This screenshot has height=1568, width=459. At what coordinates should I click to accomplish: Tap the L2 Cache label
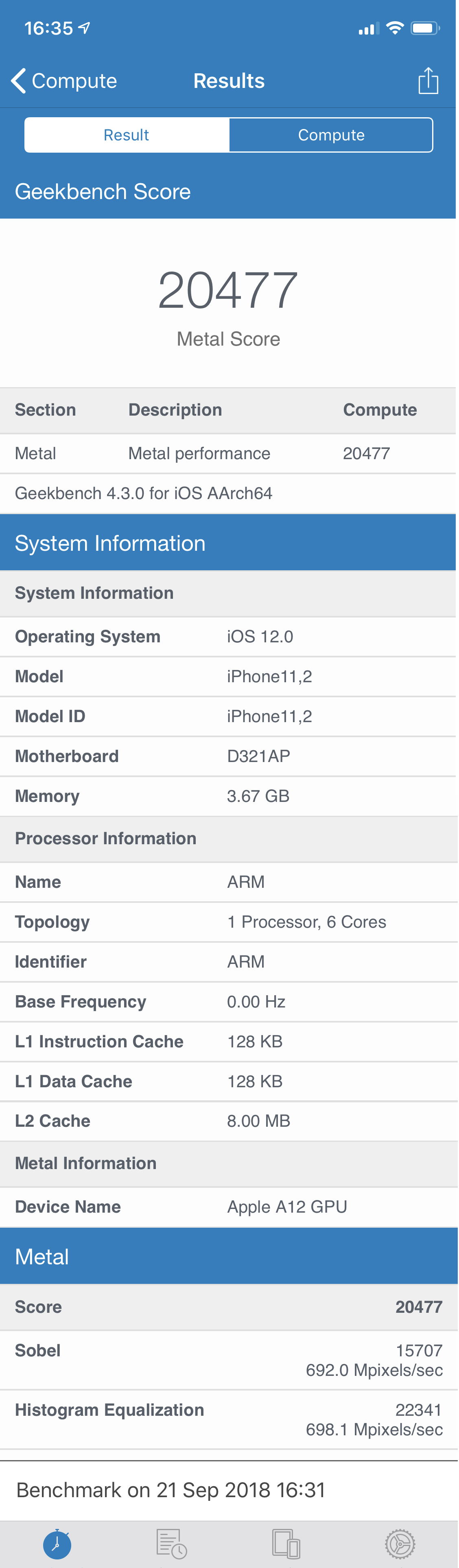coord(52,1121)
